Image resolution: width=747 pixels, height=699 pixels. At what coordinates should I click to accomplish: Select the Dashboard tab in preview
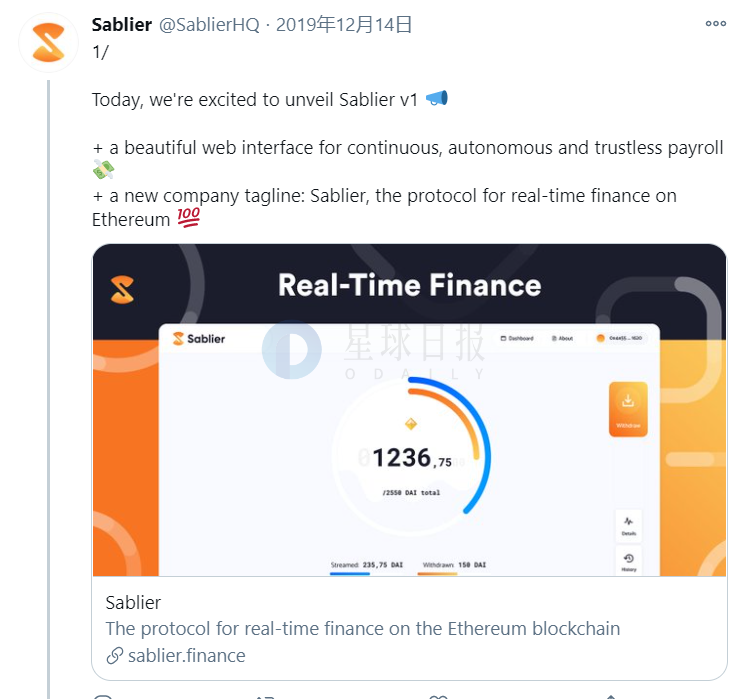tap(517, 338)
